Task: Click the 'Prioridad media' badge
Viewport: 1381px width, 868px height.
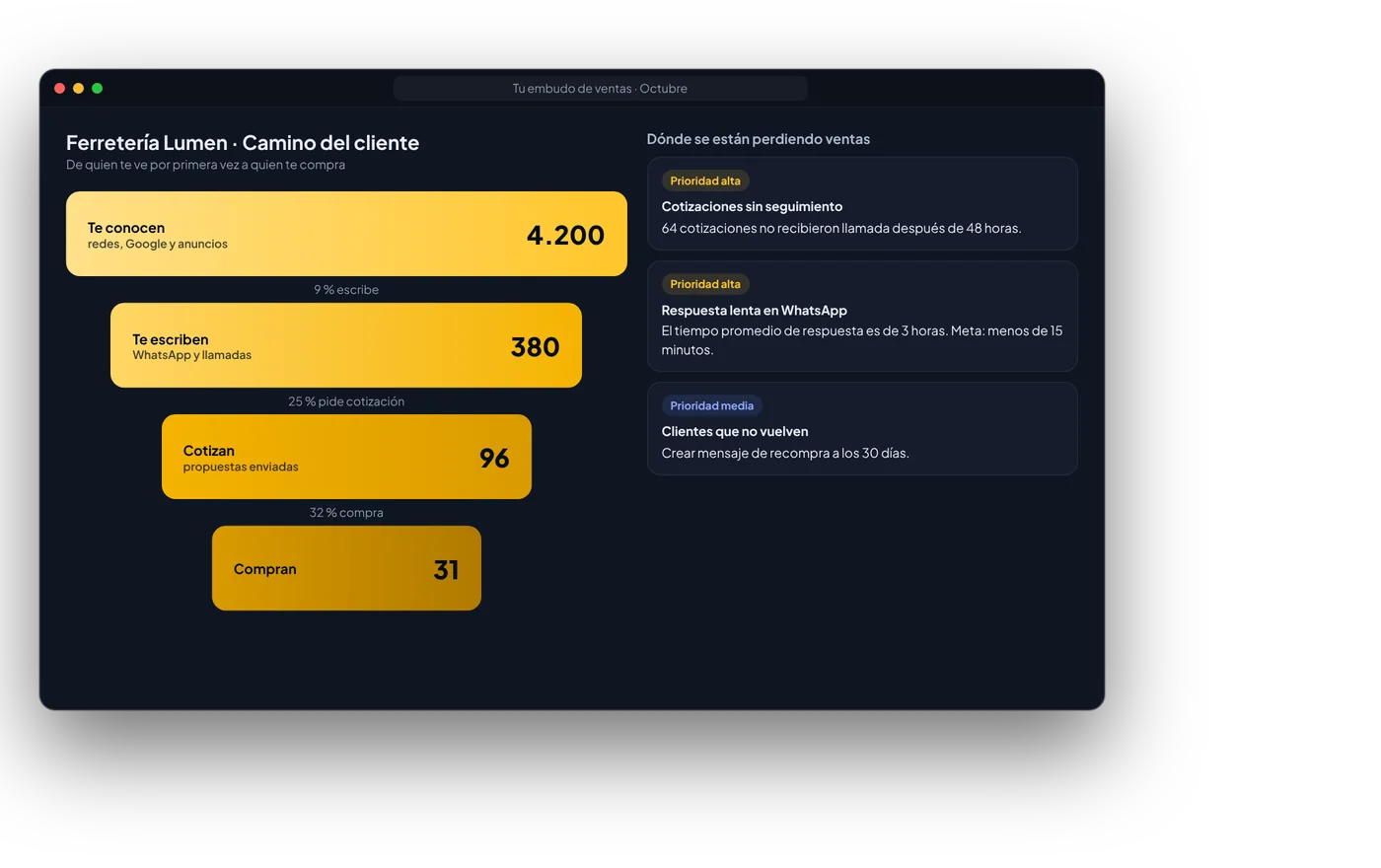Action: click(712, 406)
